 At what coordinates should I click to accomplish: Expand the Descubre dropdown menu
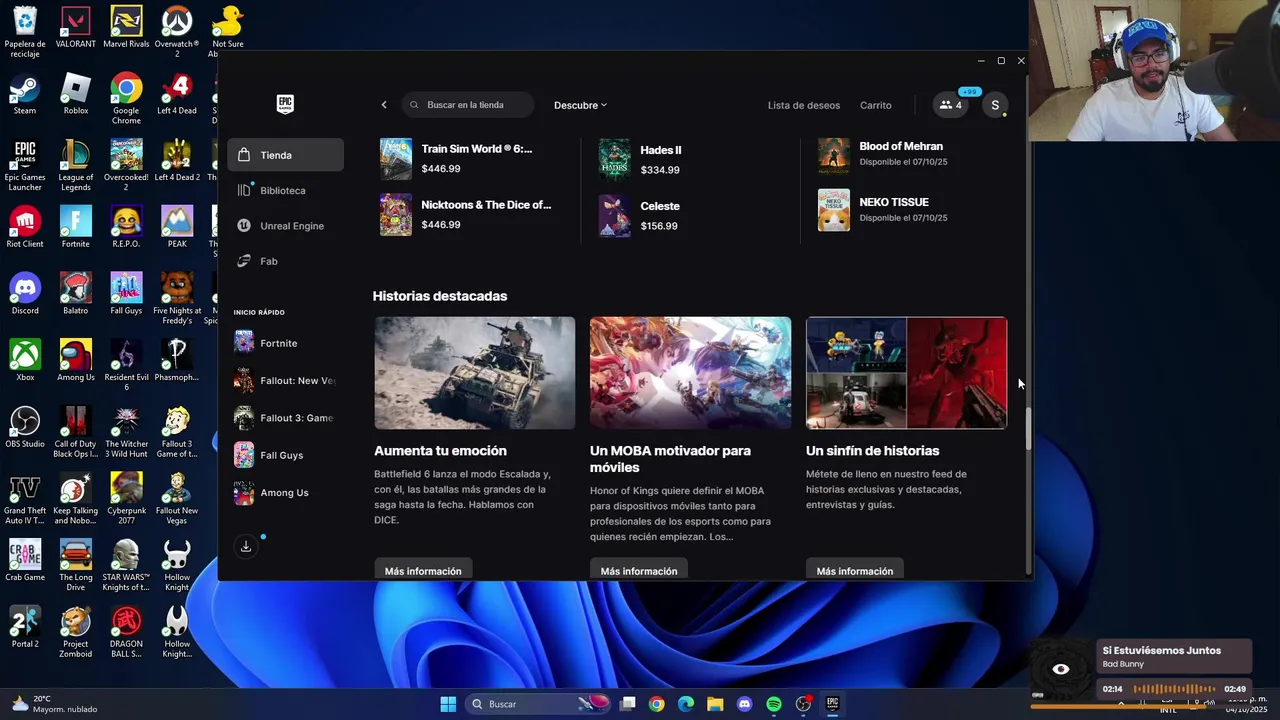[580, 105]
